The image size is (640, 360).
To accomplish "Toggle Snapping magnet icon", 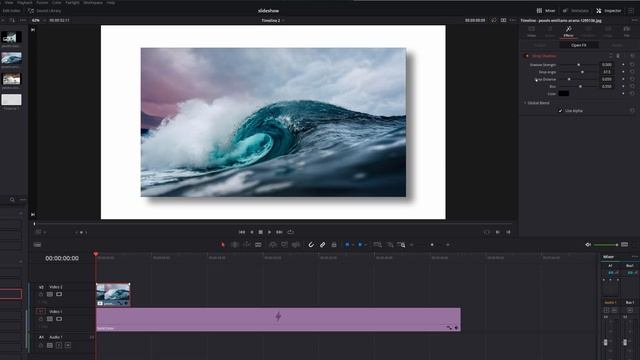I will (311, 244).
